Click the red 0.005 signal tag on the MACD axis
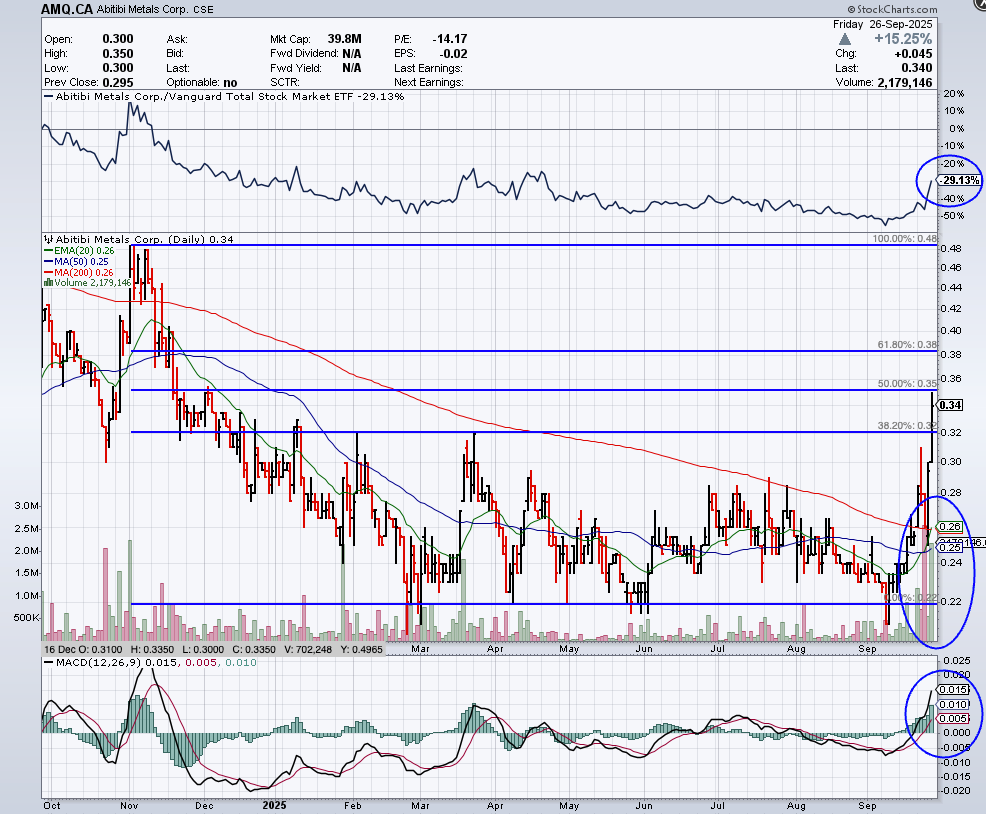The image size is (986, 814). click(954, 718)
